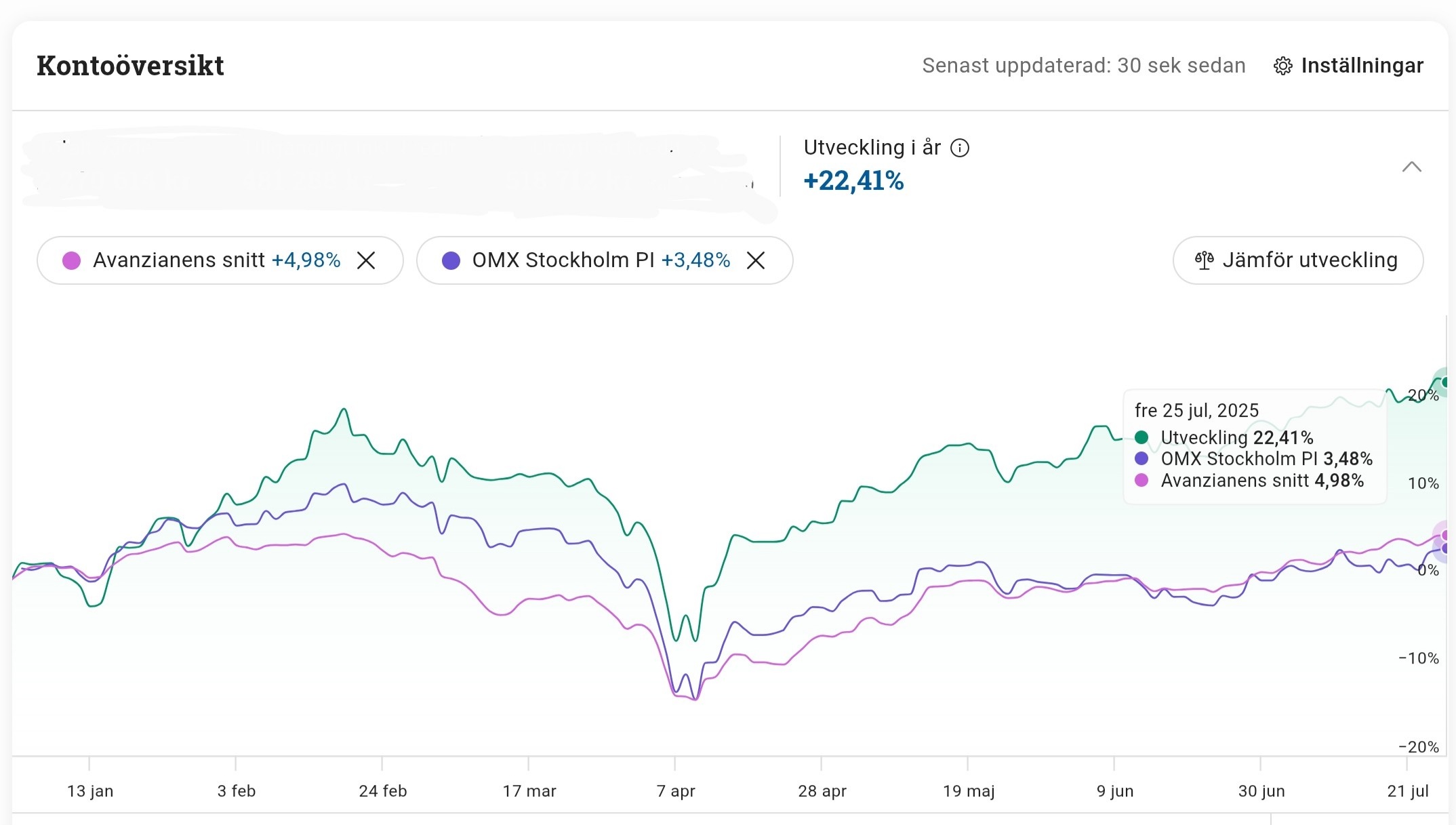1456x825 pixels.
Task: Remove Avanzianens snitt comparison with X
Action: click(366, 260)
